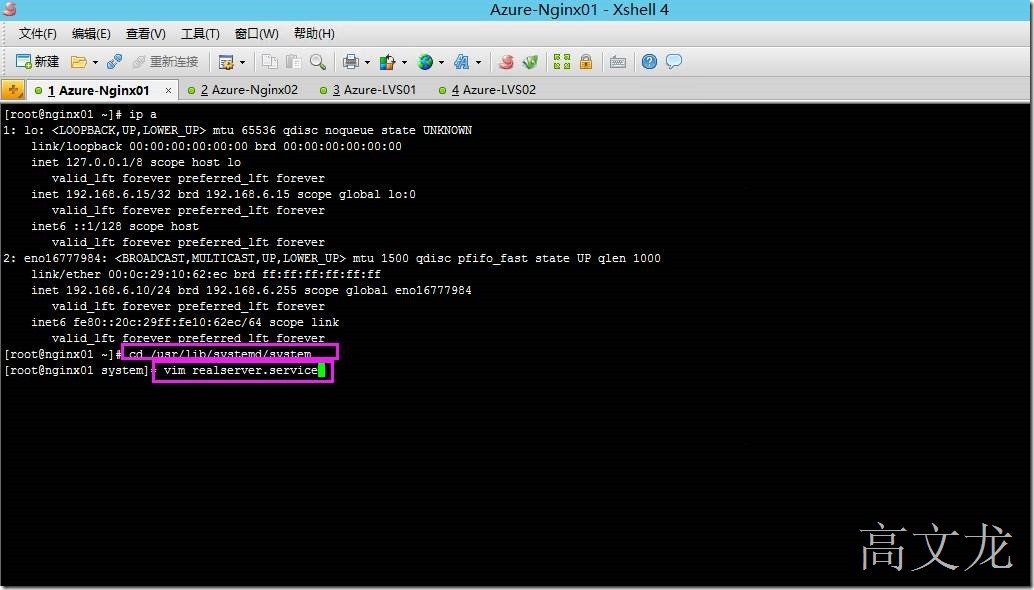Open the 工具(T) menu
Image resolution: width=1034 pixels, height=590 pixels.
click(200, 34)
